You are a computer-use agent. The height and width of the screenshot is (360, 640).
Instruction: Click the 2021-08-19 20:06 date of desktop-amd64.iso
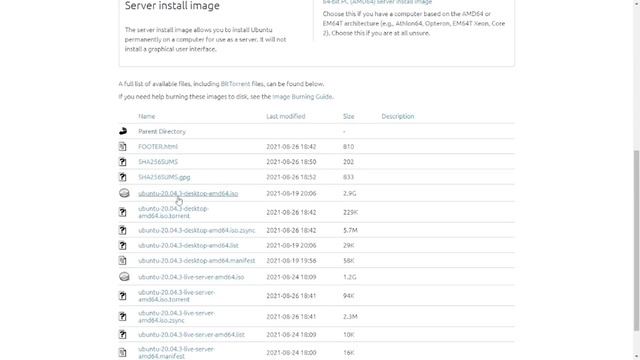coord(291,193)
